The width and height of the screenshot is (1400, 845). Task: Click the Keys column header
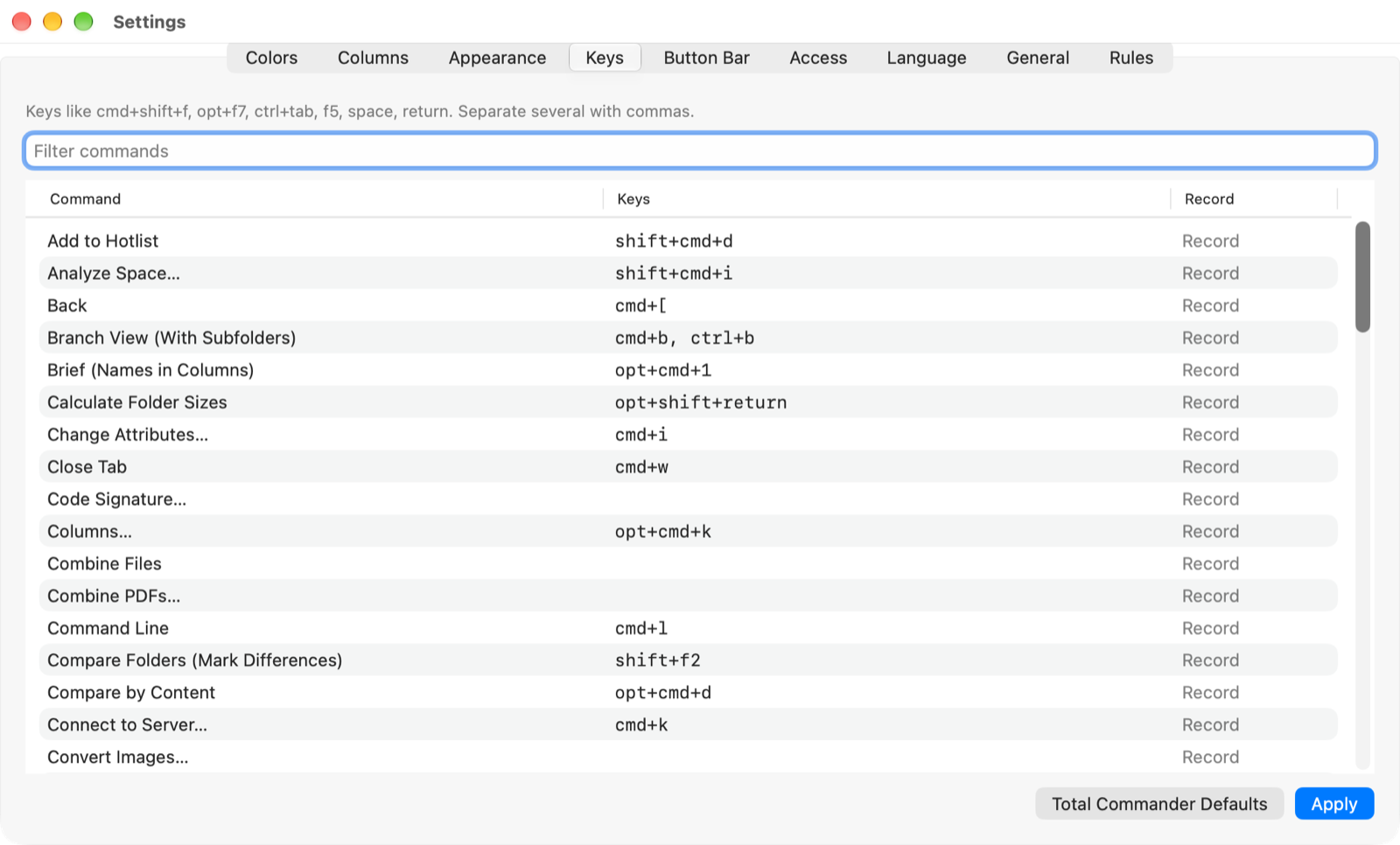(x=886, y=199)
